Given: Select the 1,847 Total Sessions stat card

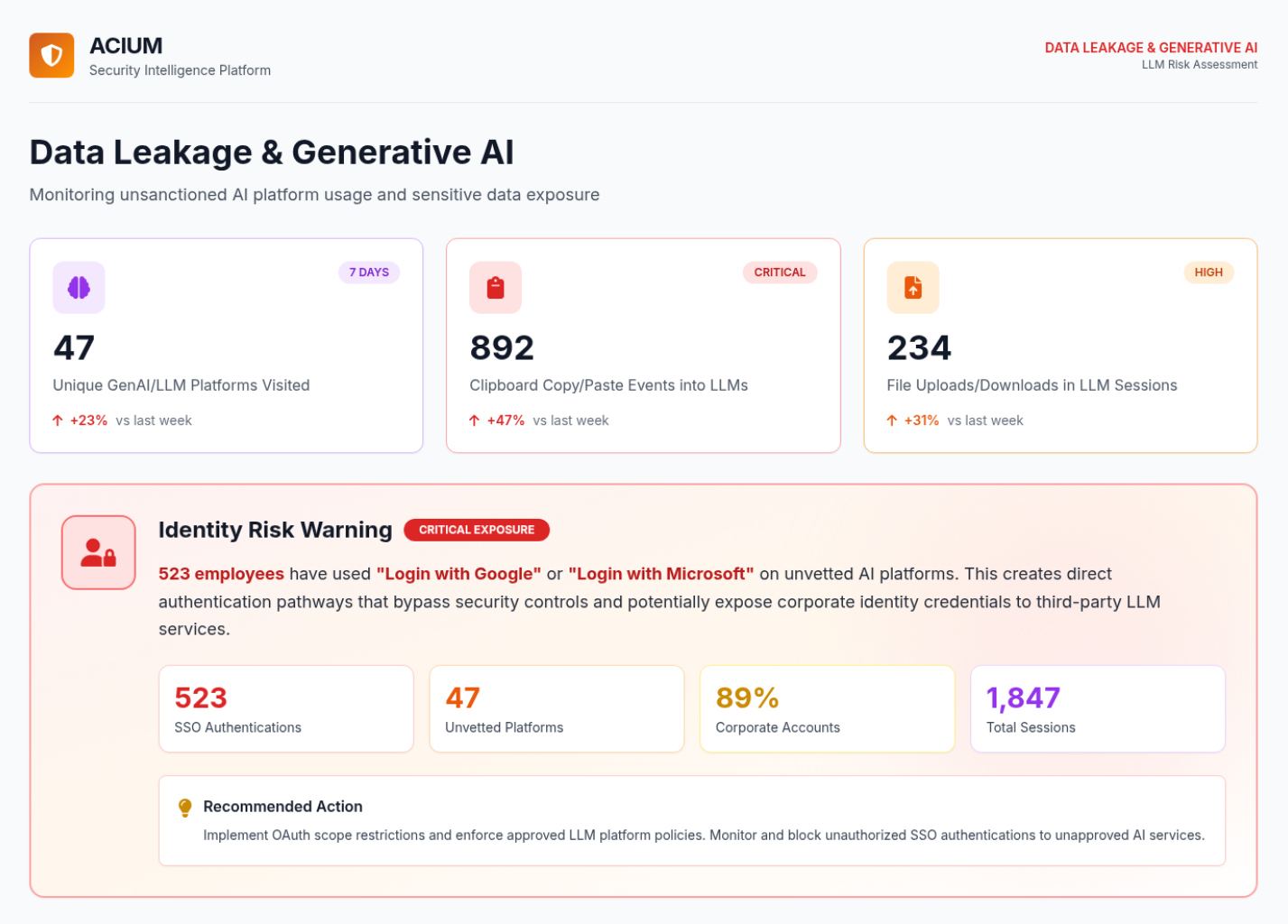Looking at the screenshot, I should [x=1097, y=708].
